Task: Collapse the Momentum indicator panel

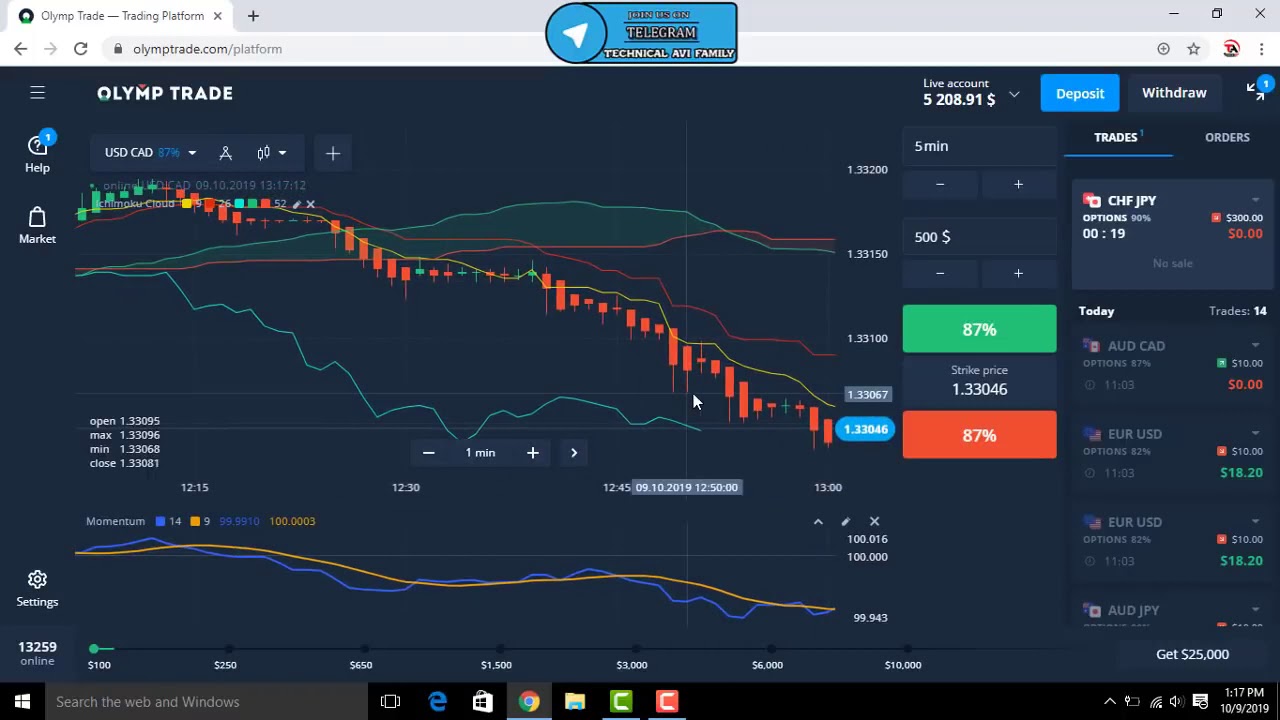Action: [x=818, y=521]
